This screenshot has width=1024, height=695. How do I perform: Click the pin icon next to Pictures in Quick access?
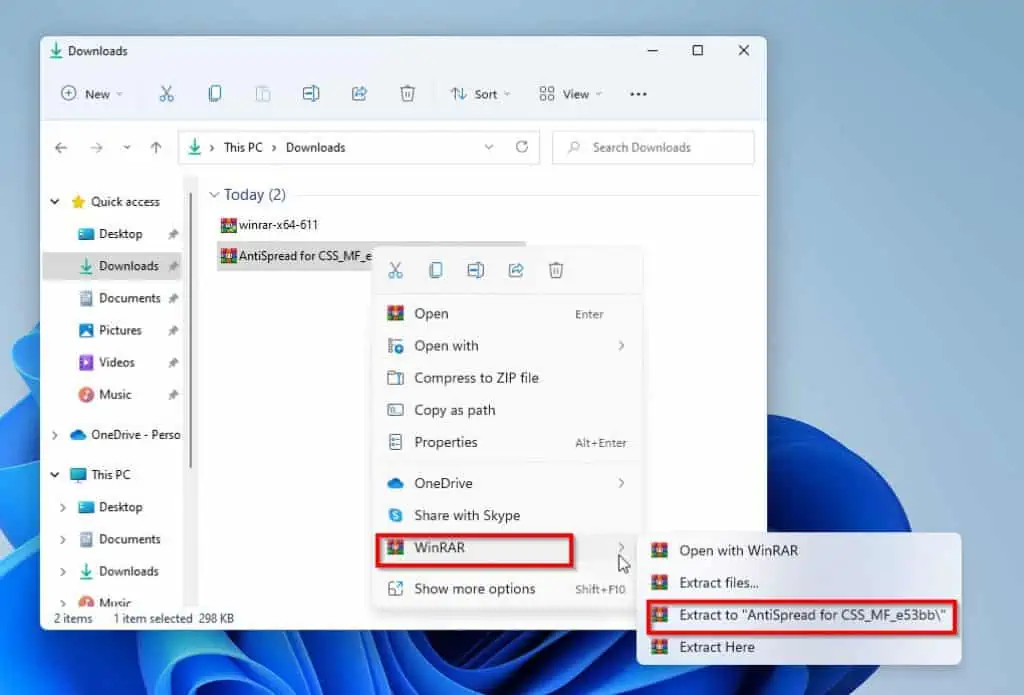[173, 331]
